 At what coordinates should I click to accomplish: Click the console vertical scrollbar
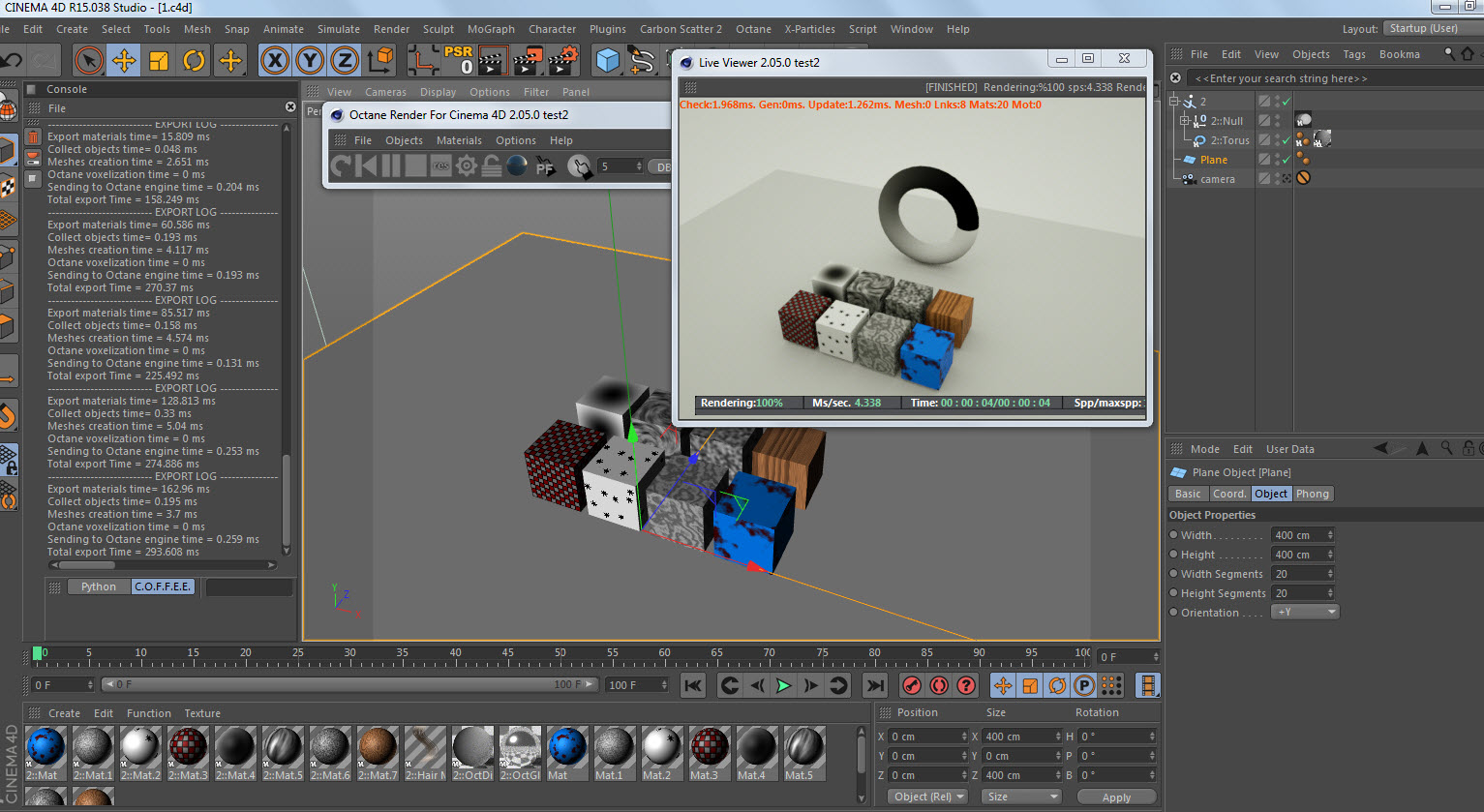point(287,341)
